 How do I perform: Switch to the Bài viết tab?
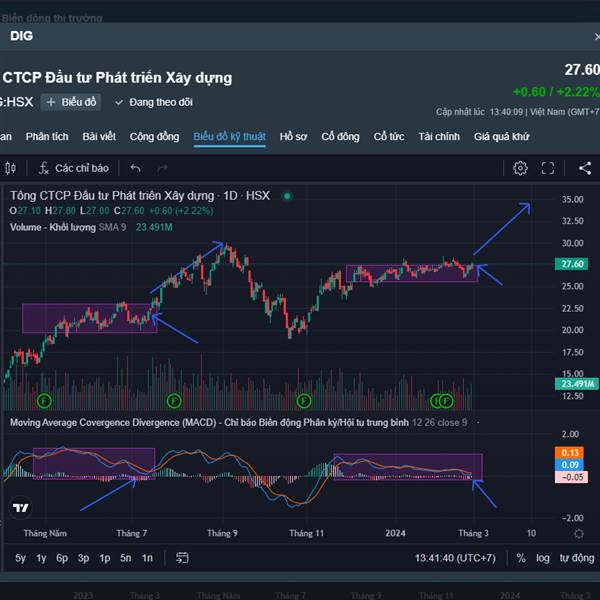tap(99, 137)
